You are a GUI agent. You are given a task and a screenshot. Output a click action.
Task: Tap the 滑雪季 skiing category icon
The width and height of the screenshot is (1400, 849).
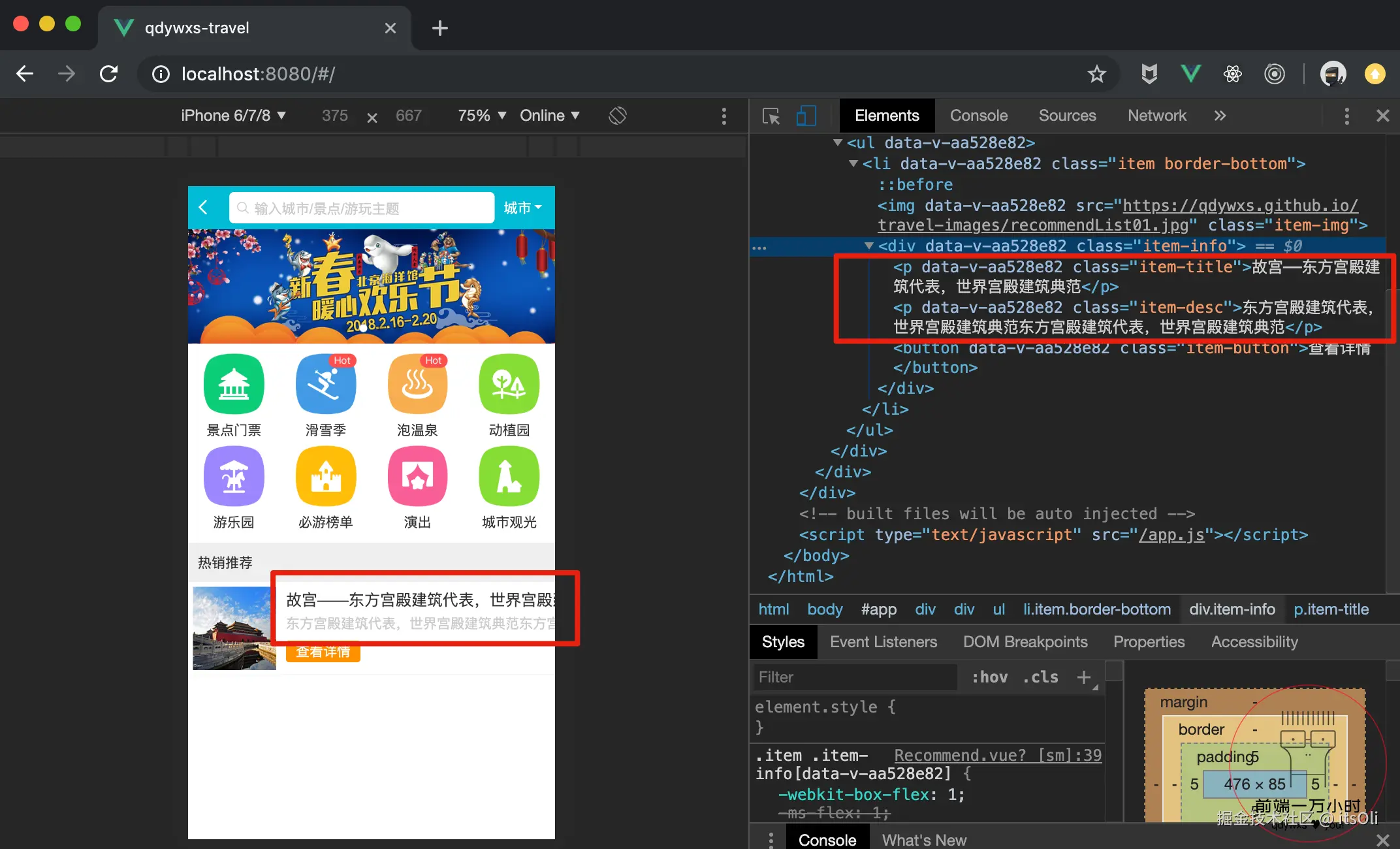click(325, 385)
